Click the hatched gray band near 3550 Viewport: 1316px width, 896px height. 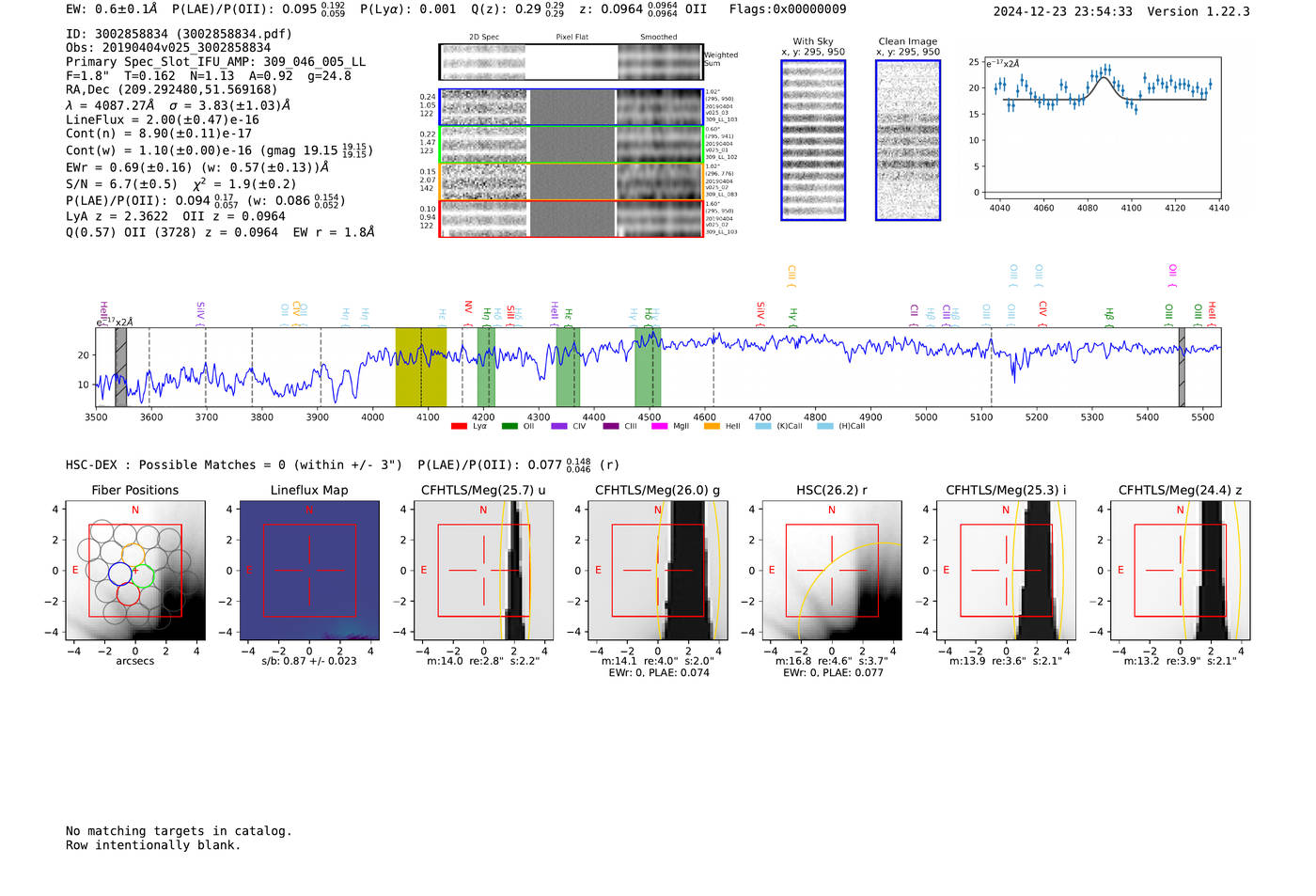(120, 367)
